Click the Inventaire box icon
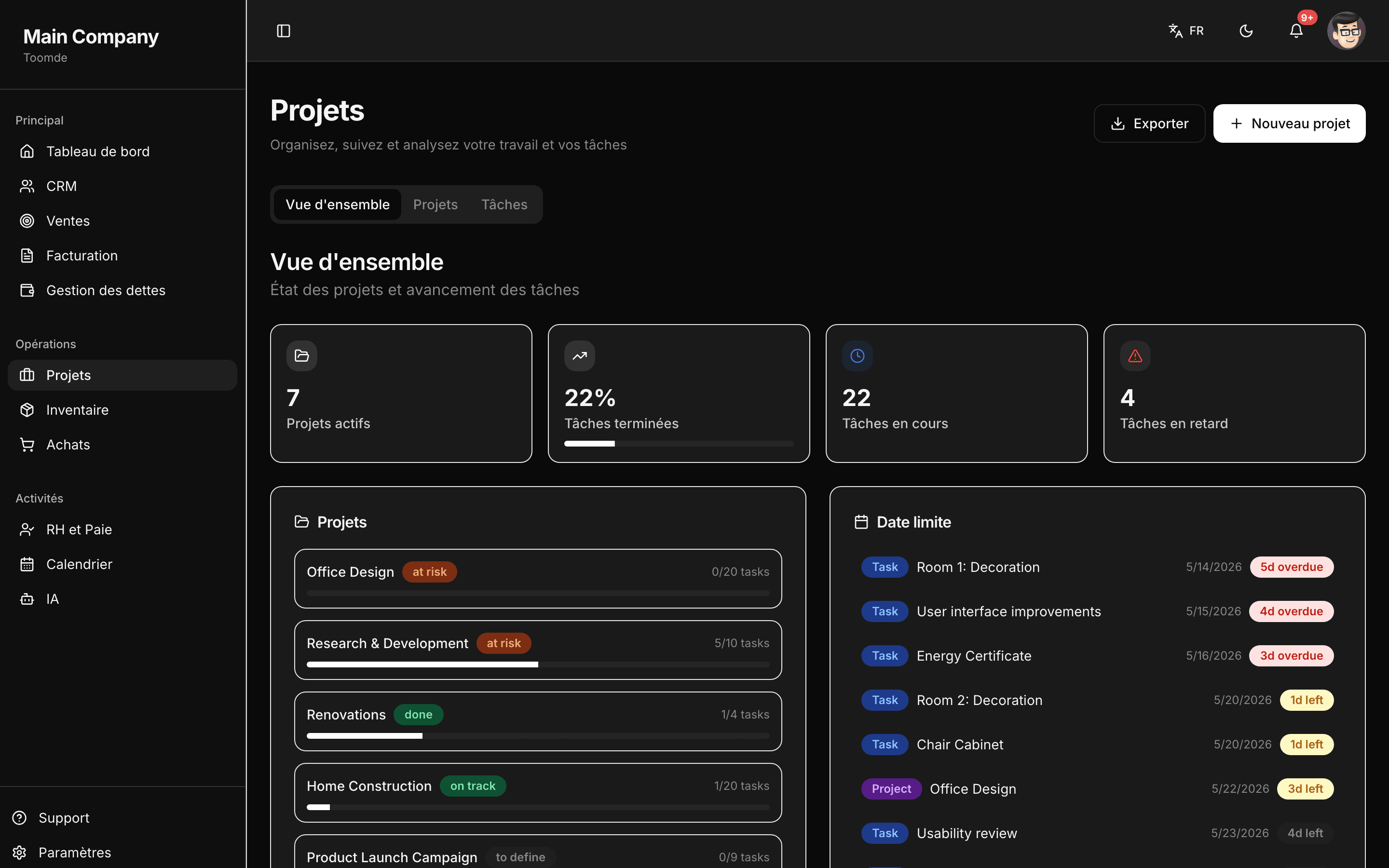This screenshot has width=1389, height=868. (x=27, y=410)
